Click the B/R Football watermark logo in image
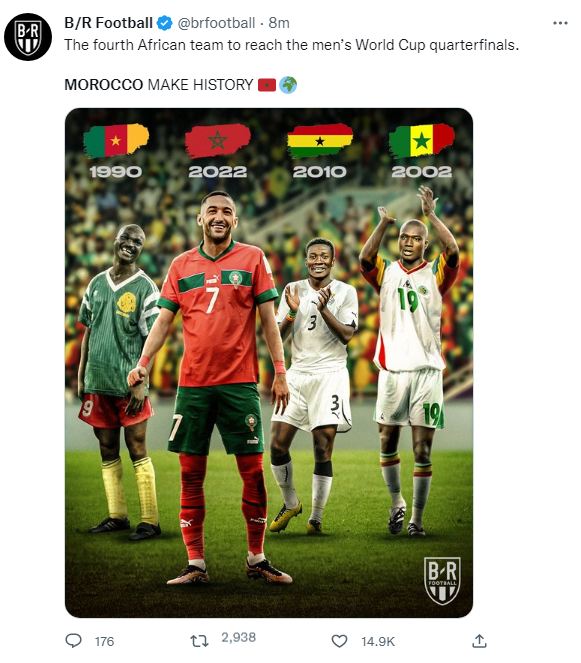Screen dimensions: 581x663 pyautogui.click(x=442, y=581)
